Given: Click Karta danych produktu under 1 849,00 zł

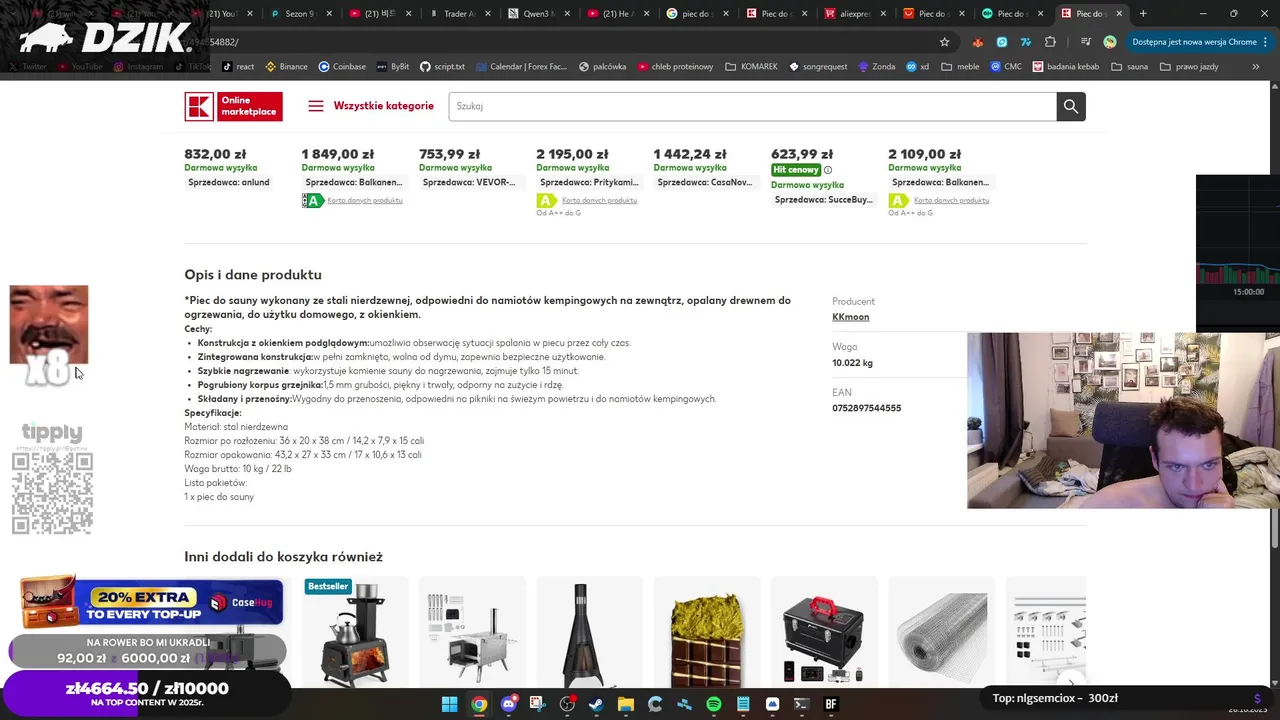Looking at the screenshot, I should [365, 200].
